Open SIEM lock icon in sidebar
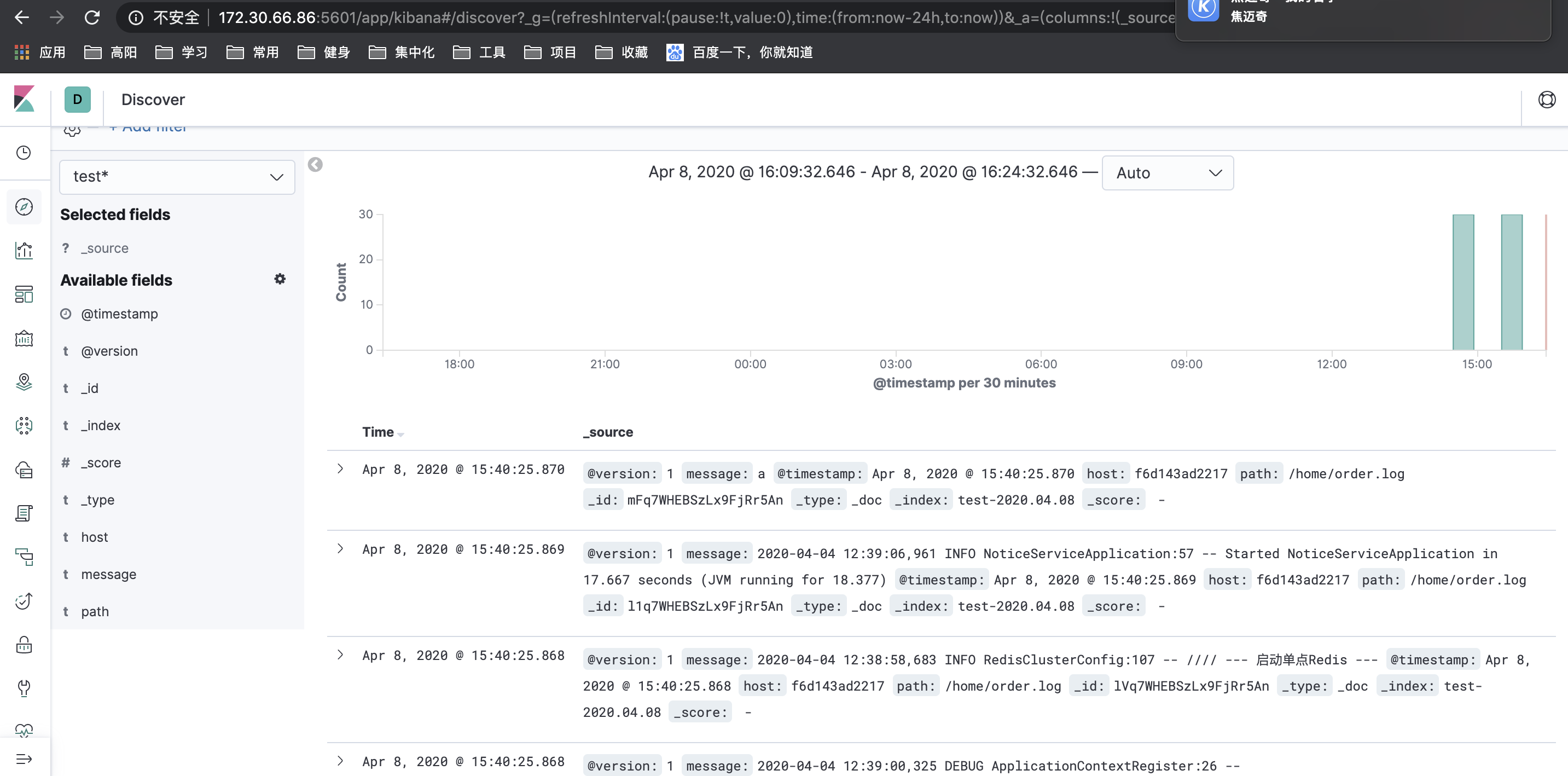 coord(24,645)
